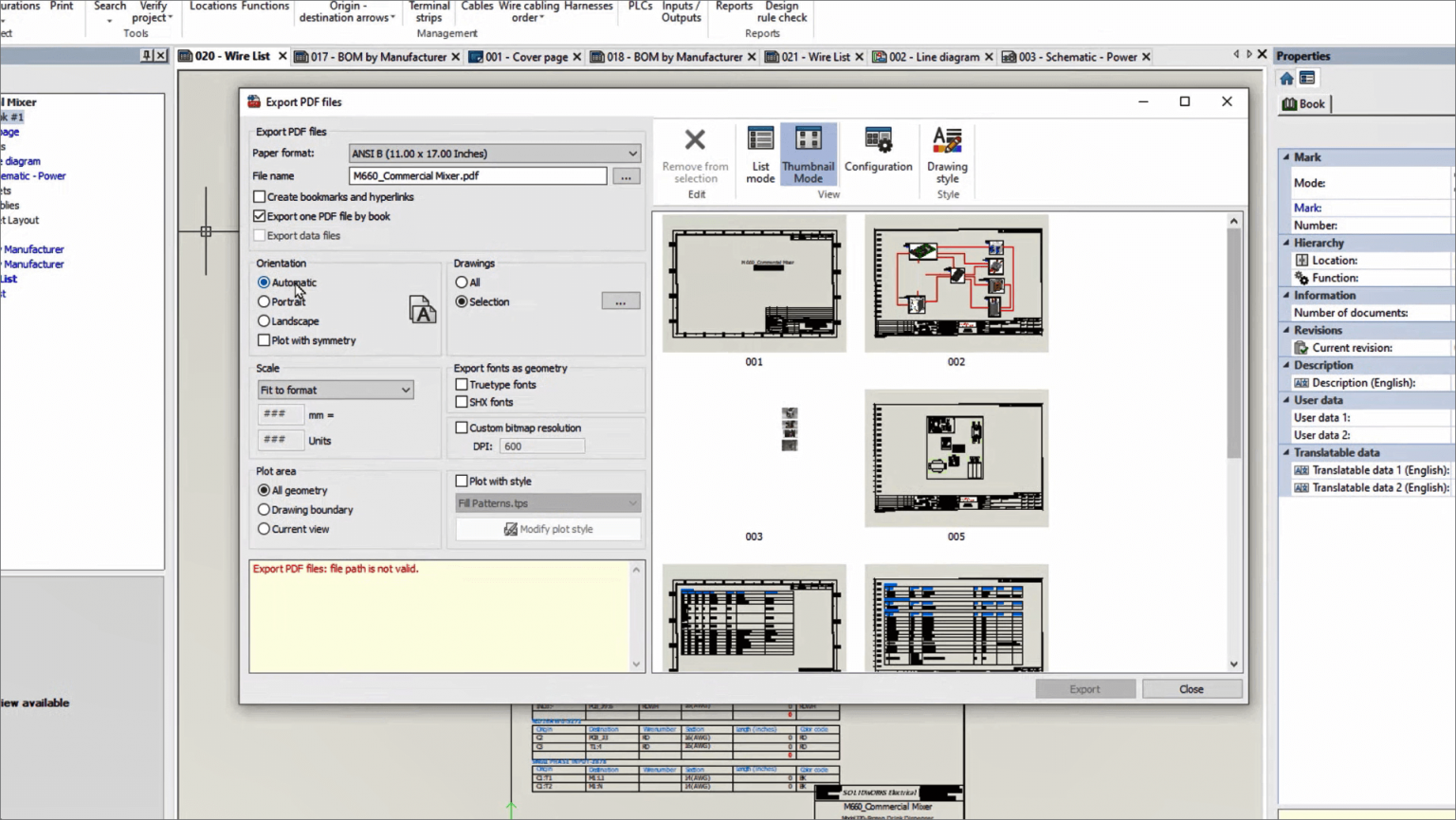
Task: Open the Fill Patterns.tps dropdown
Action: (548, 503)
